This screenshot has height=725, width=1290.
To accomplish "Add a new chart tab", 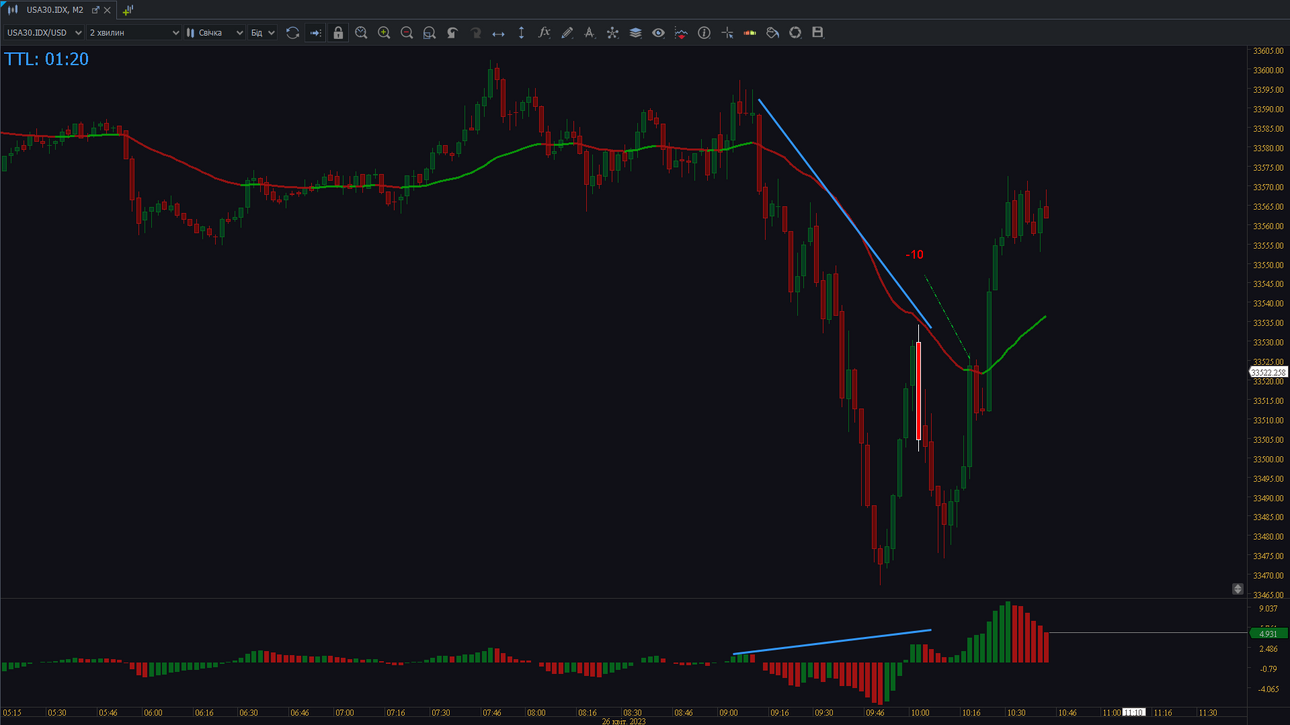I will point(127,10).
